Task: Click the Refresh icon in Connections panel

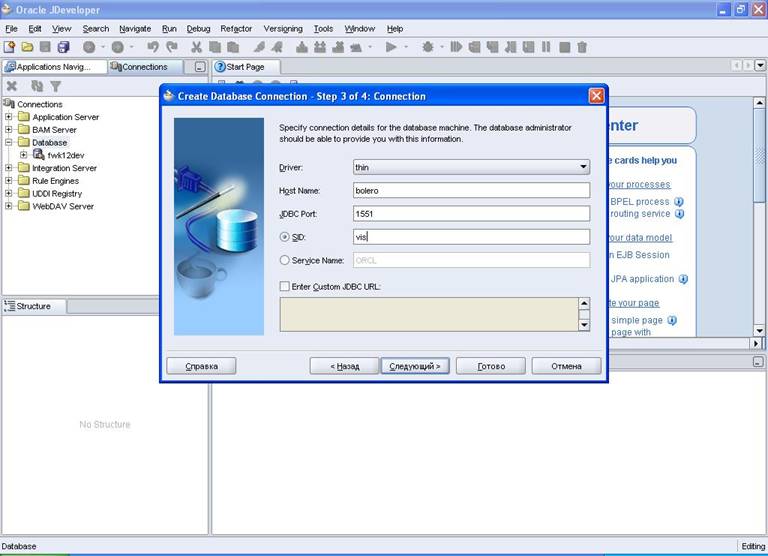Action: click(37, 86)
